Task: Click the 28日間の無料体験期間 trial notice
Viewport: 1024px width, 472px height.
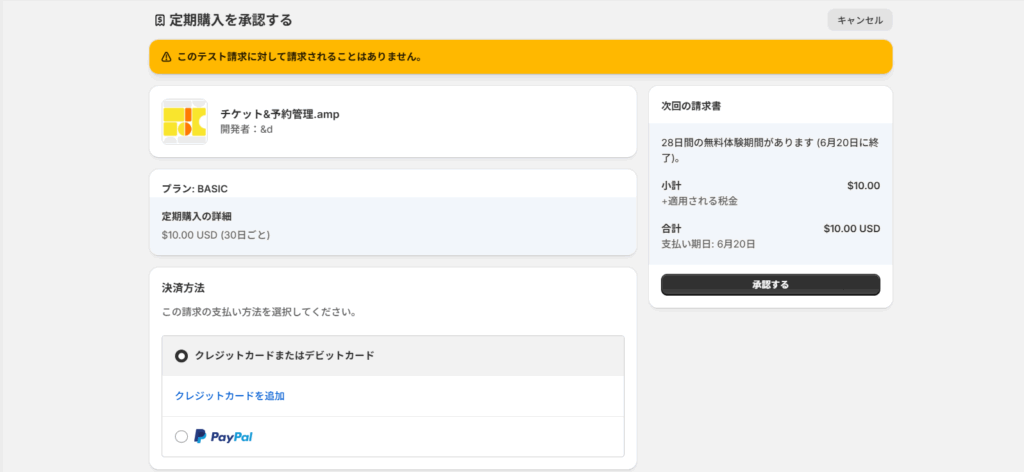Action: 770,150
